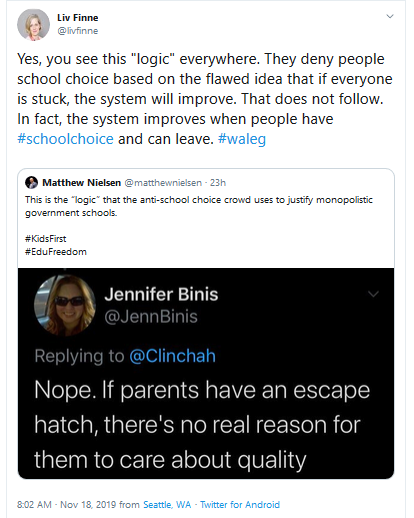The width and height of the screenshot is (414, 518).
Task: Click Matthew Nielsen's small avatar
Action: pos(31,182)
